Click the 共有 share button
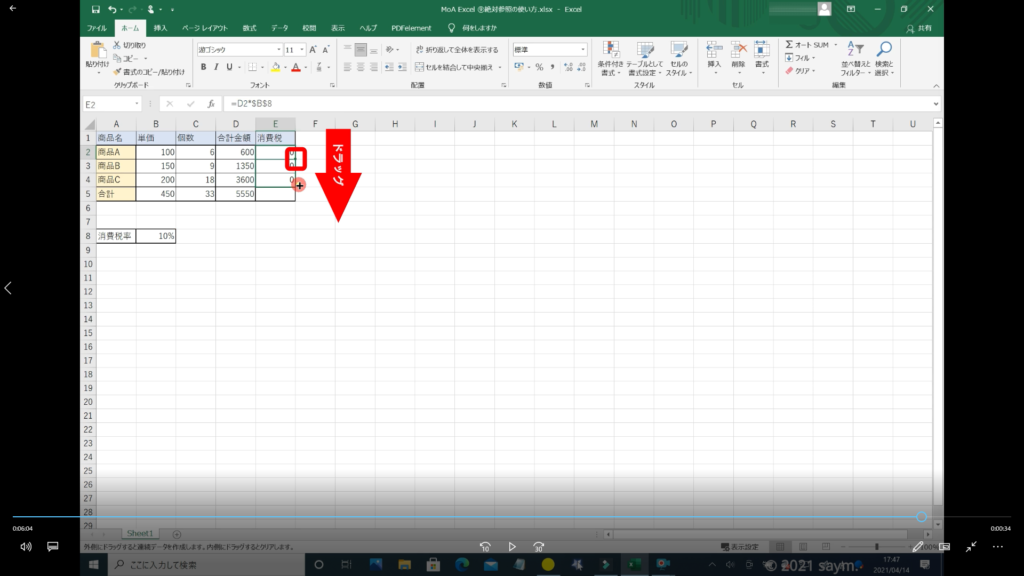 tap(919, 28)
